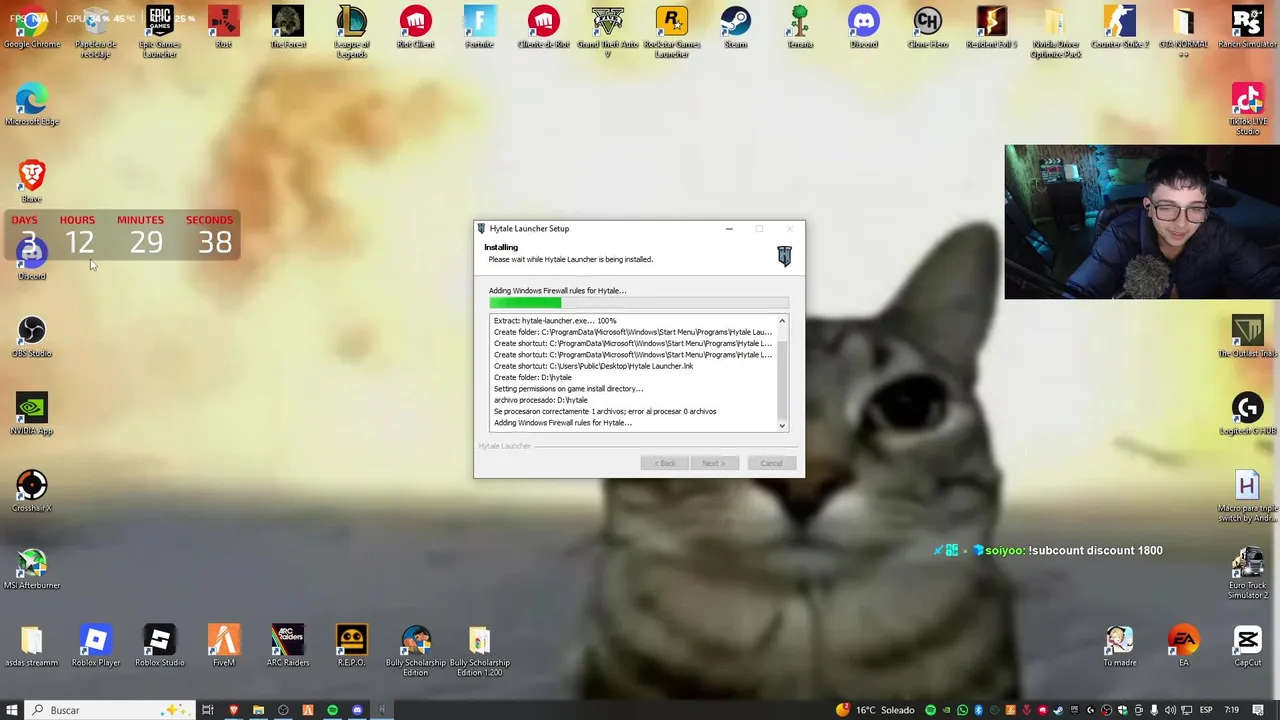Open Discord from the taskbar
This screenshot has height=720, width=1280.
point(357,710)
